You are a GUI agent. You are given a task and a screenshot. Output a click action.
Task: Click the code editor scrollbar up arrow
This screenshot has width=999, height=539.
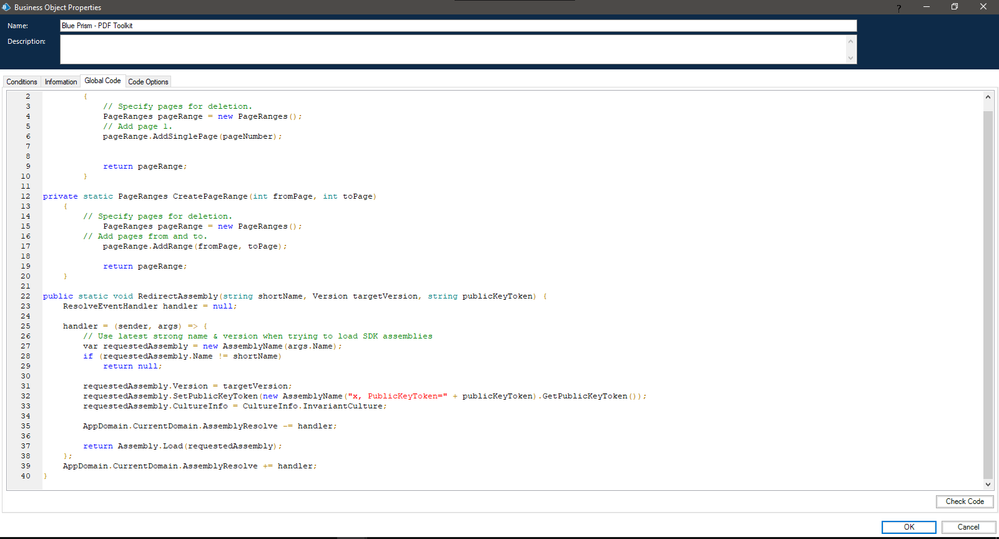pyautogui.click(x=989, y=94)
